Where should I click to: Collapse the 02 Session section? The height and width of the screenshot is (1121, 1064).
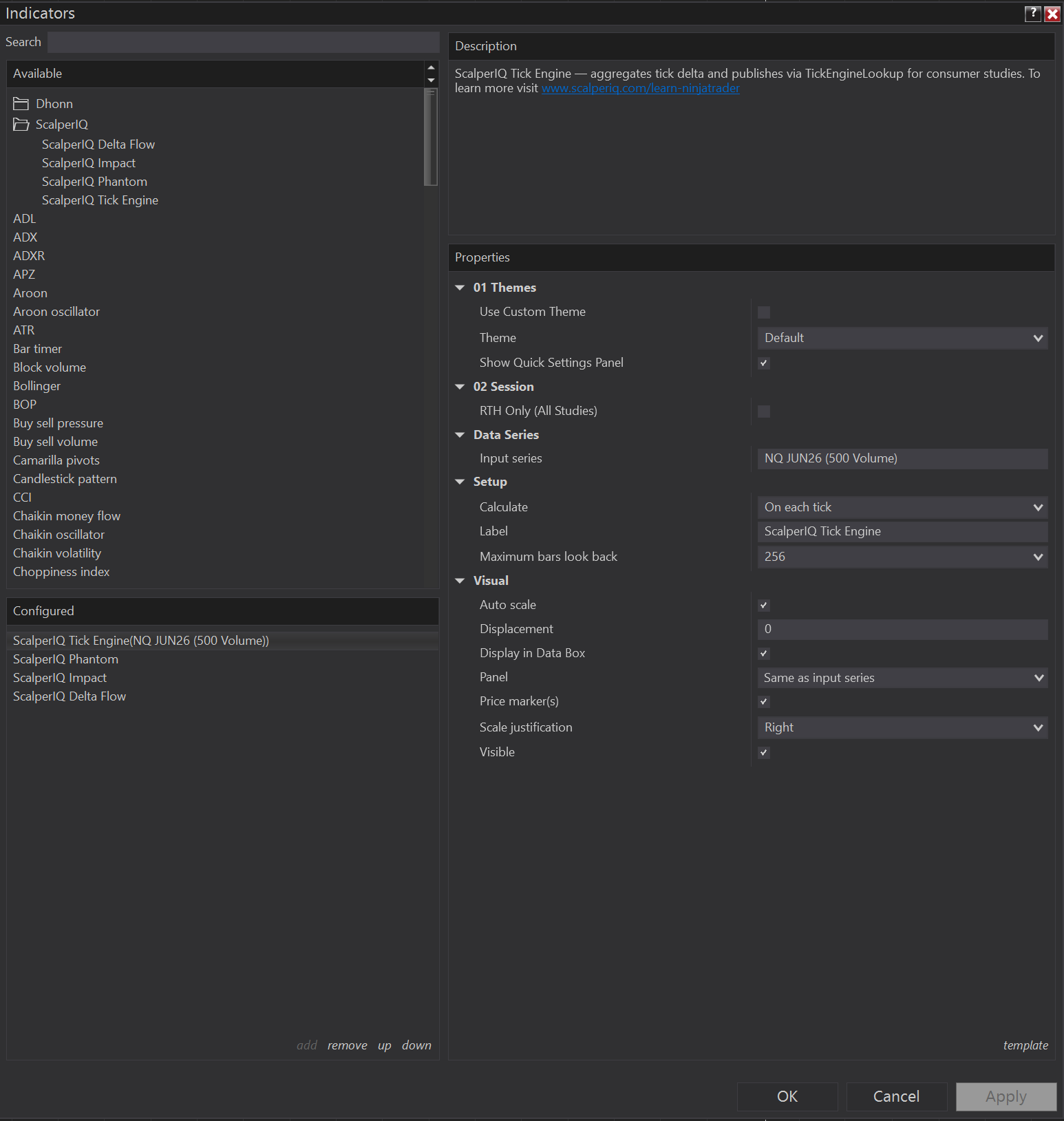460,387
